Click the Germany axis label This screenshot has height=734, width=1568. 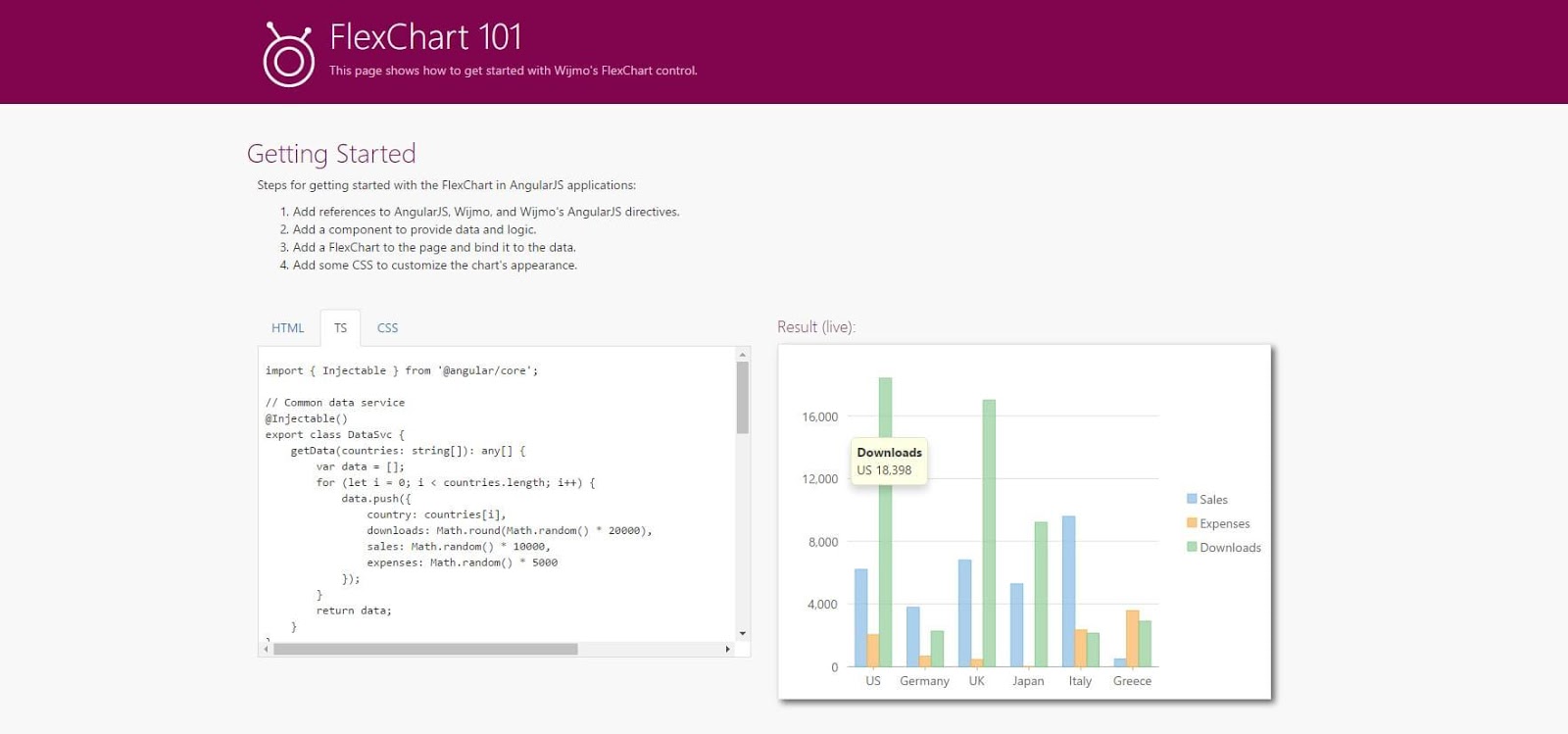[x=924, y=681]
